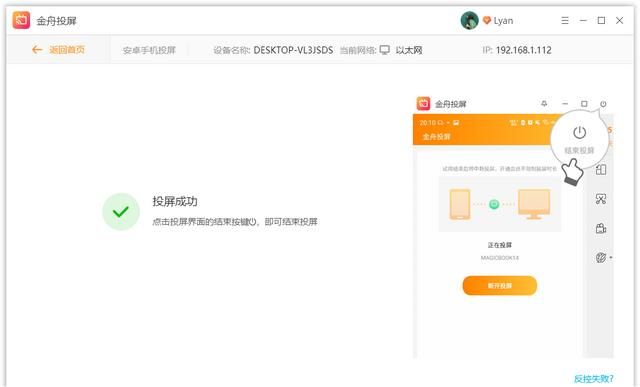640x387 pixels.
Task: Click the scissors screenshot icon in preview sidebar
Action: click(x=601, y=199)
